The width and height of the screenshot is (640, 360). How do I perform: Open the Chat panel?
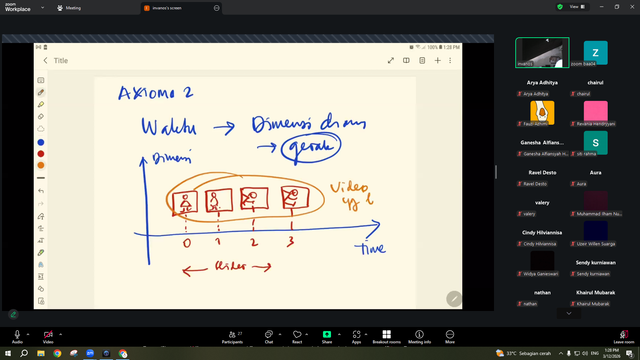269,337
